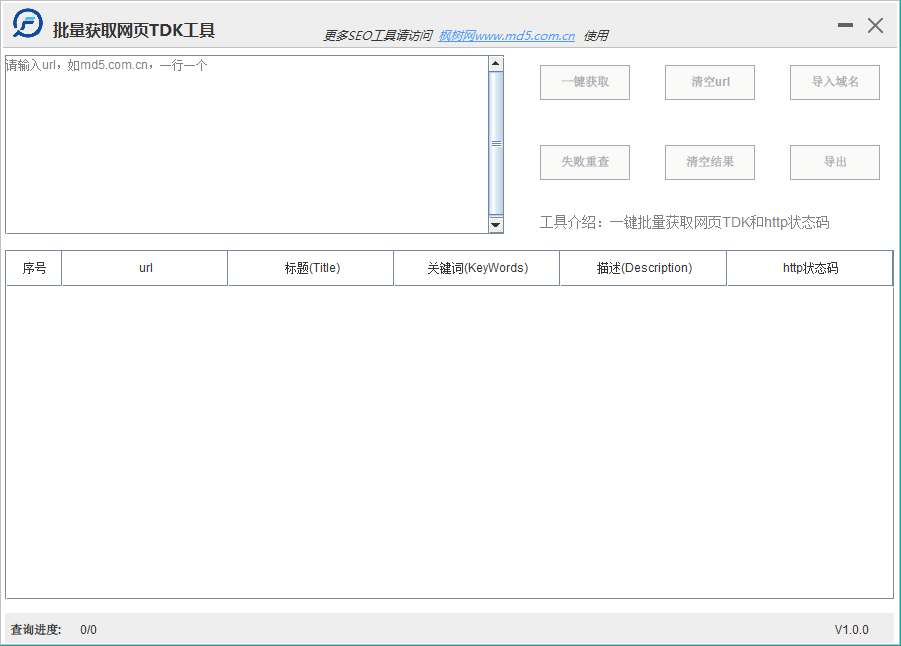Click the scroll up arrow of url box
This screenshot has width=901, height=646.
point(496,64)
